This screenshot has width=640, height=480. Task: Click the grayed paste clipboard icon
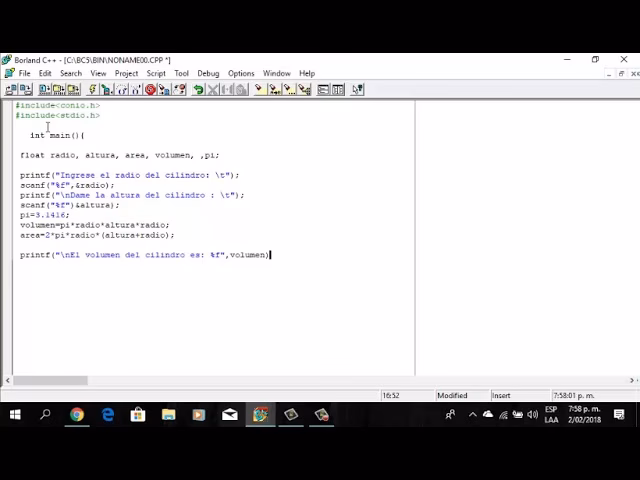[x=241, y=89]
